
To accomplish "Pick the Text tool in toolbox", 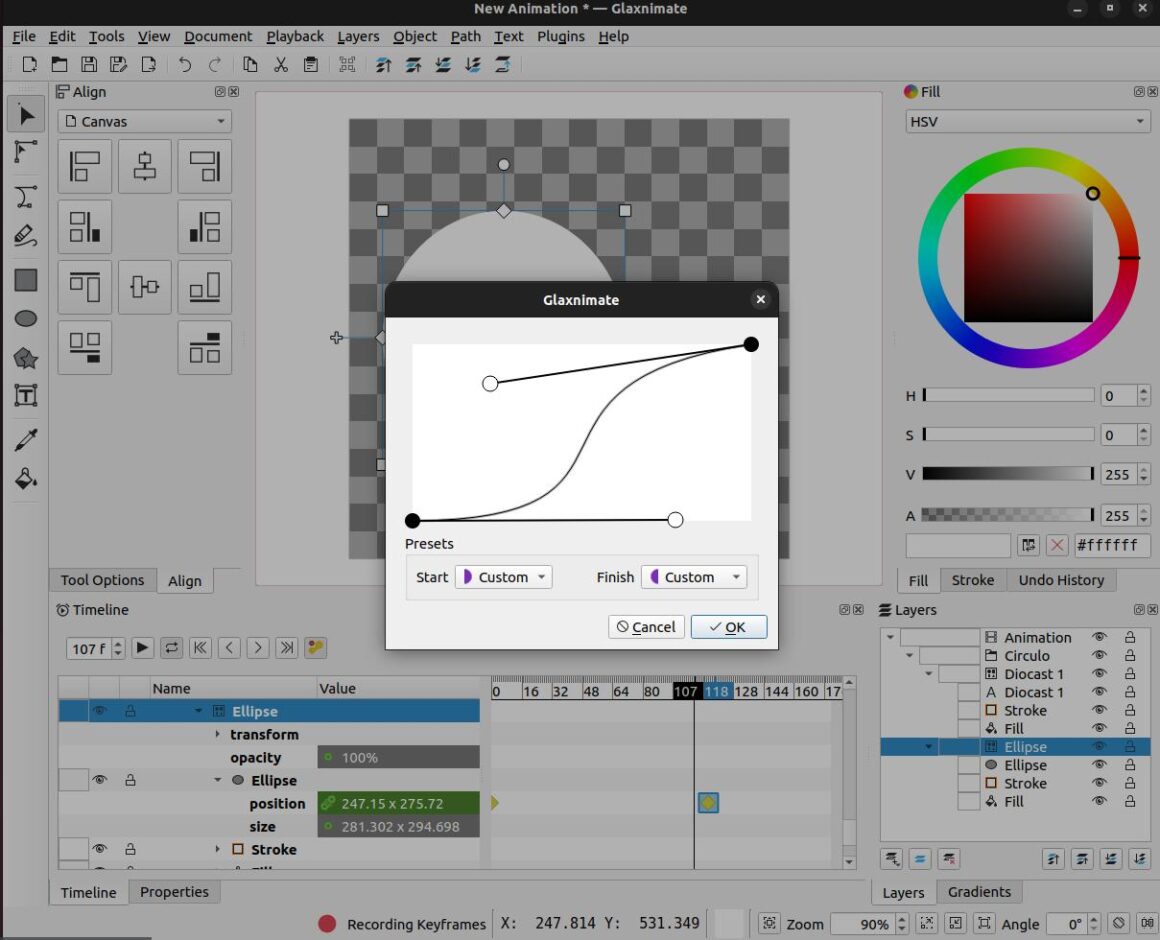I will pyautogui.click(x=26, y=396).
